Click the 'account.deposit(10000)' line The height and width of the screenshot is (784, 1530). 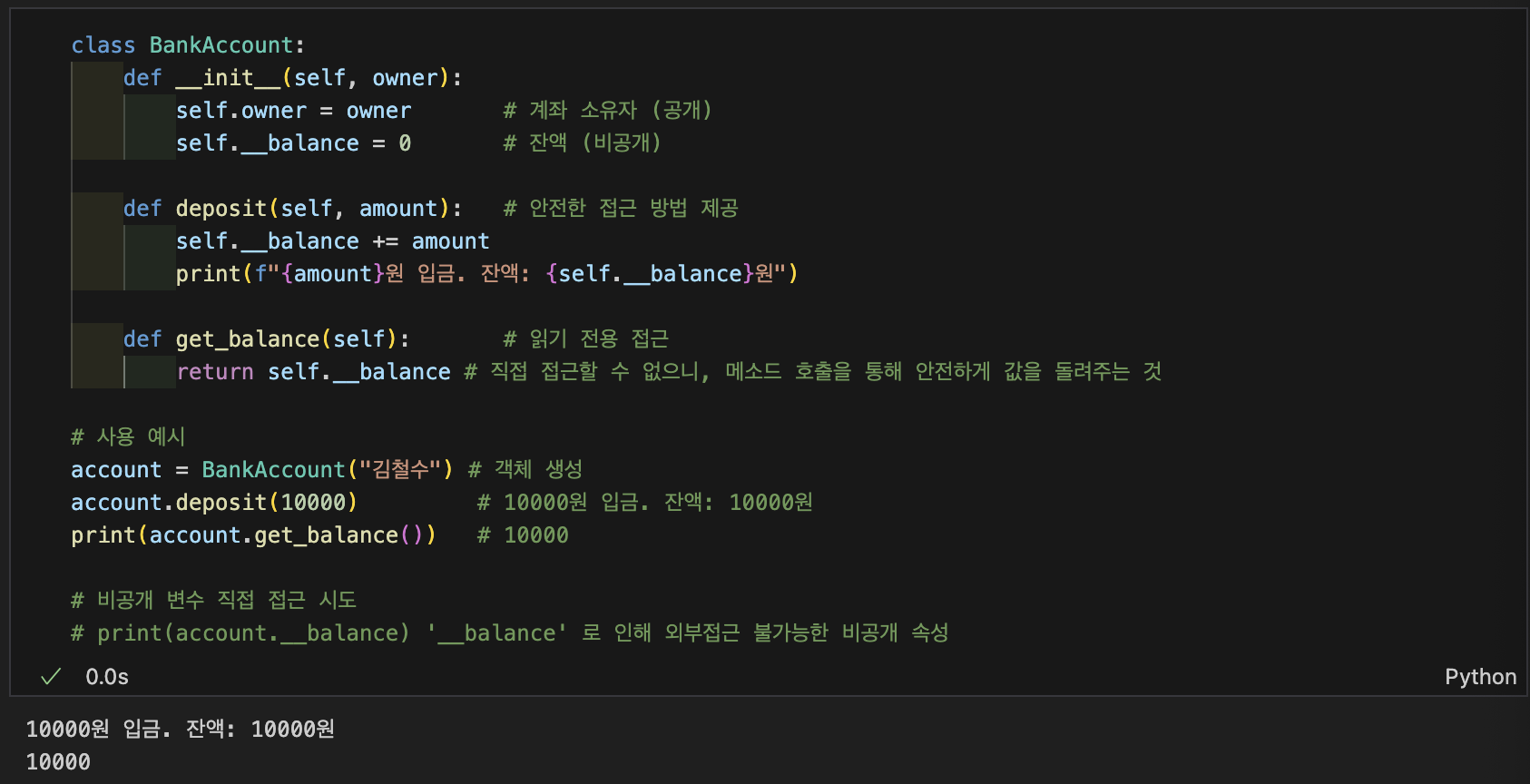(214, 503)
